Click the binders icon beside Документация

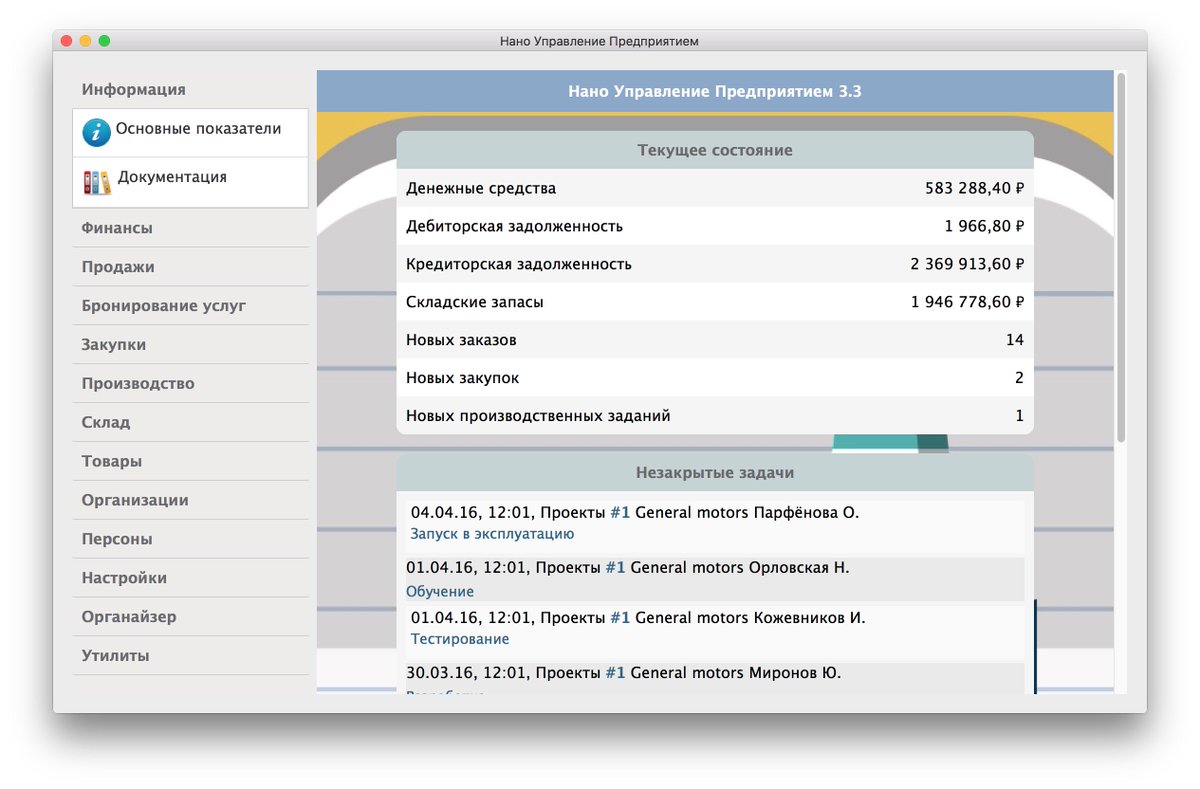point(97,182)
